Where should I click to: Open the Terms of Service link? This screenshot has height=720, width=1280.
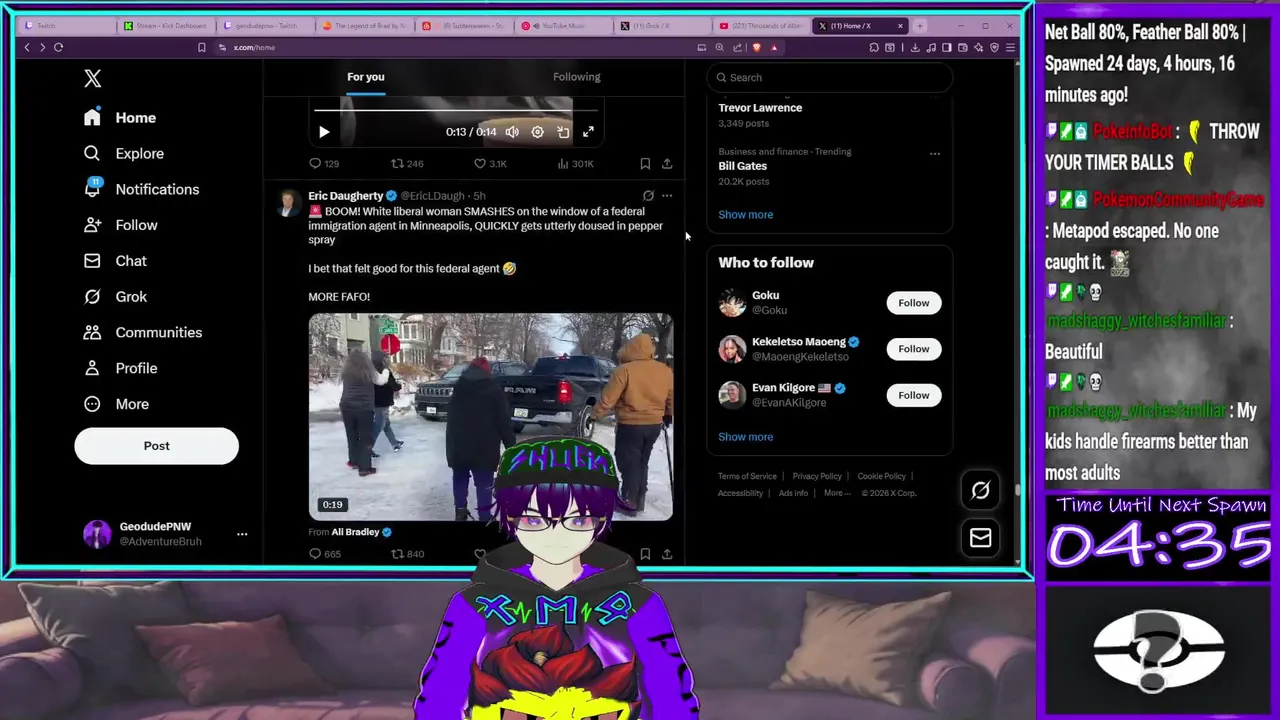point(747,477)
